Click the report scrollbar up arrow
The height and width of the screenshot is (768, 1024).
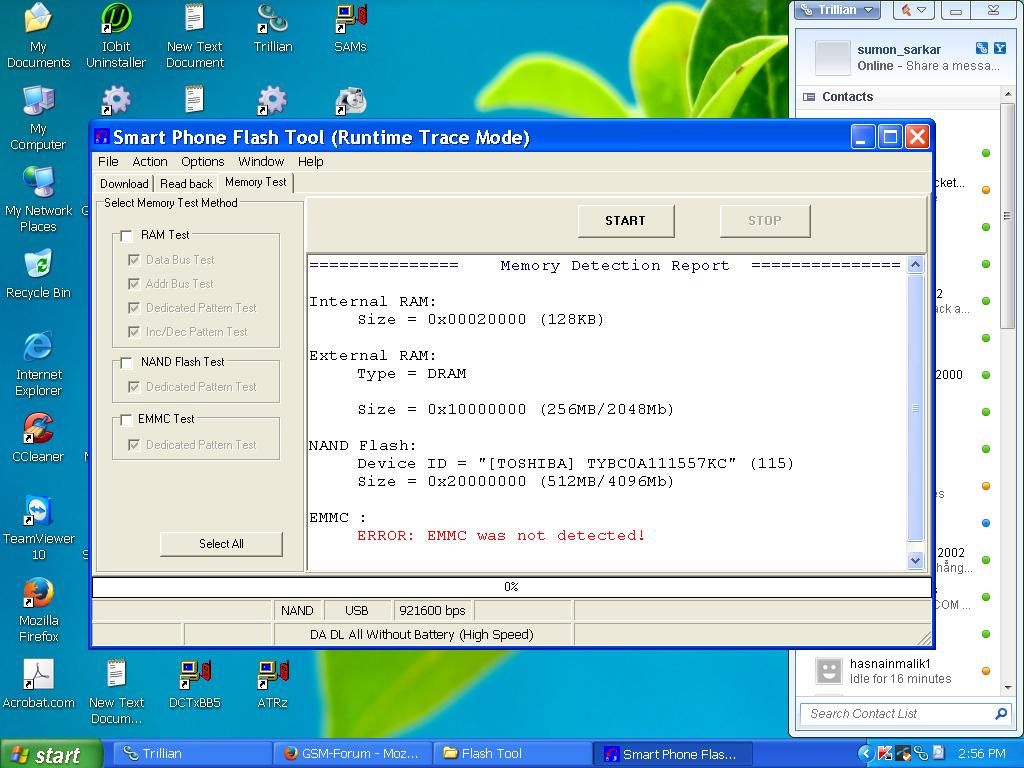[x=916, y=264]
